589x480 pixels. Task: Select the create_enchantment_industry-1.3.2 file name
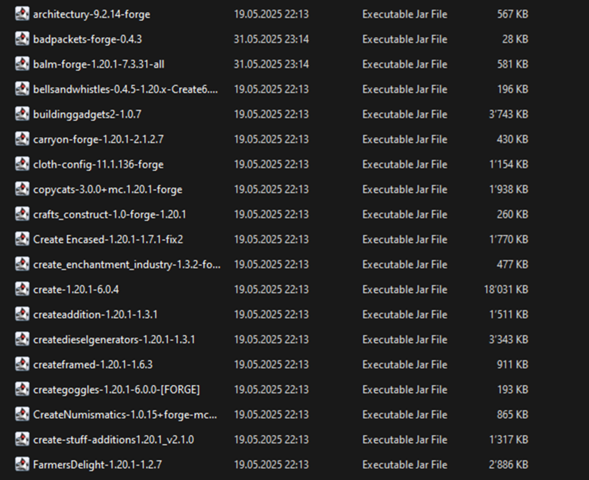tap(127, 264)
